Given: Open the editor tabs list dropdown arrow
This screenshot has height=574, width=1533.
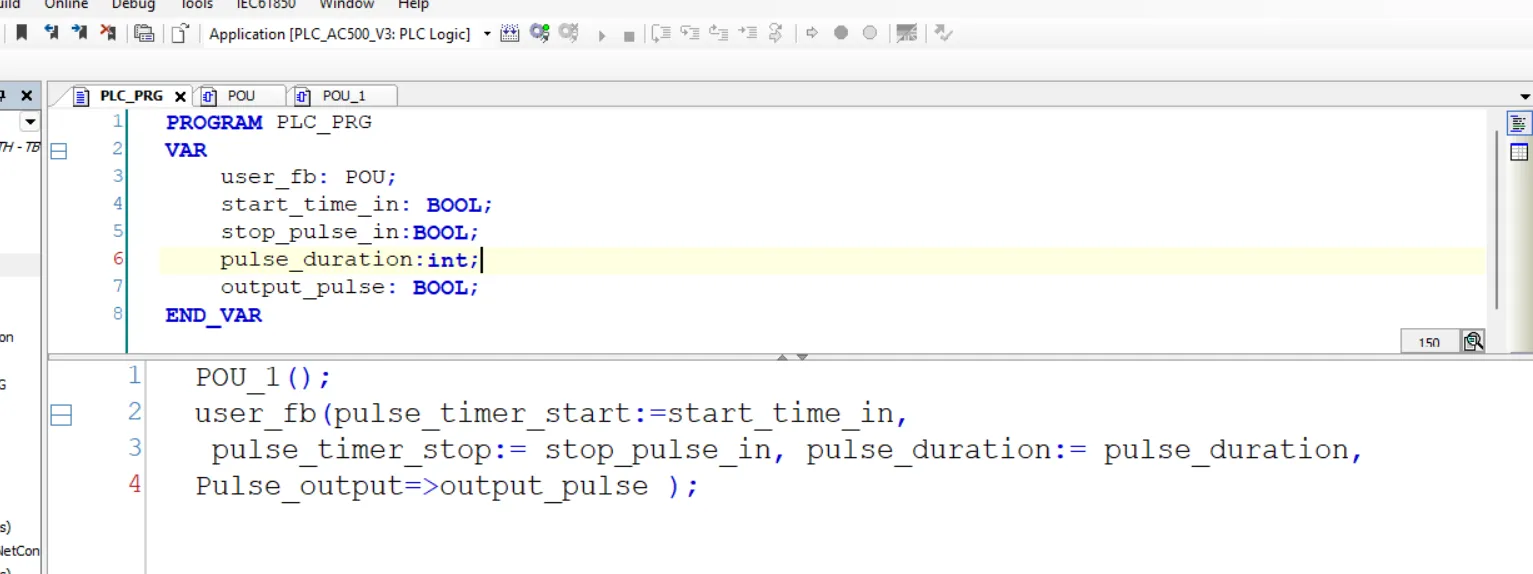Looking at the screenshot, I should [1525, 97].
